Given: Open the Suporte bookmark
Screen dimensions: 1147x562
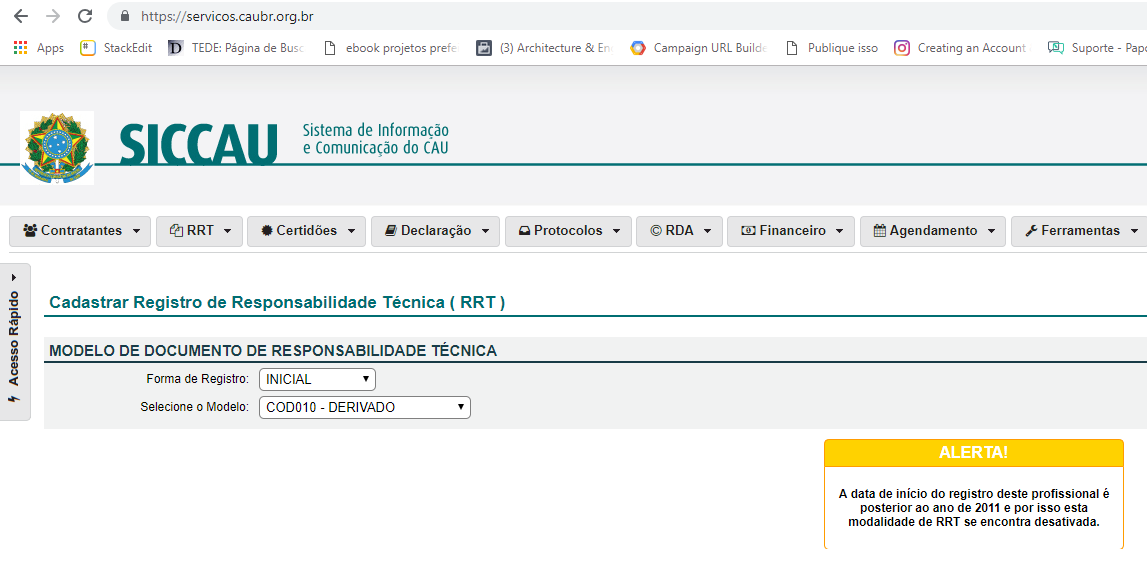Looking at the screenshot, I should pyautogui.click(x=1096, y=48).
